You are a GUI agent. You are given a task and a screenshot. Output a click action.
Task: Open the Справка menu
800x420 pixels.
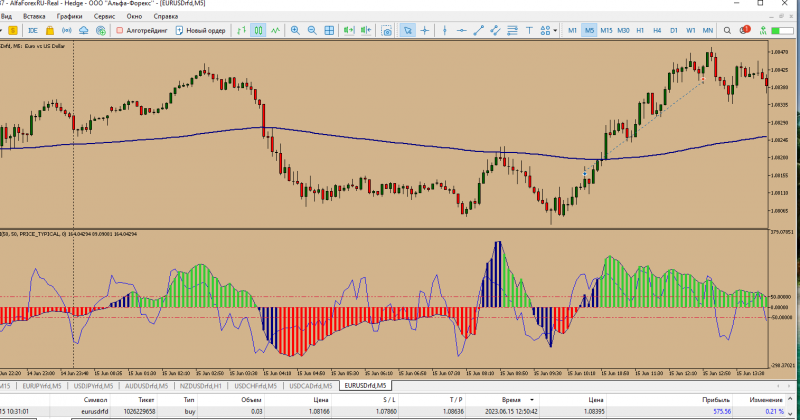point(166,16)
